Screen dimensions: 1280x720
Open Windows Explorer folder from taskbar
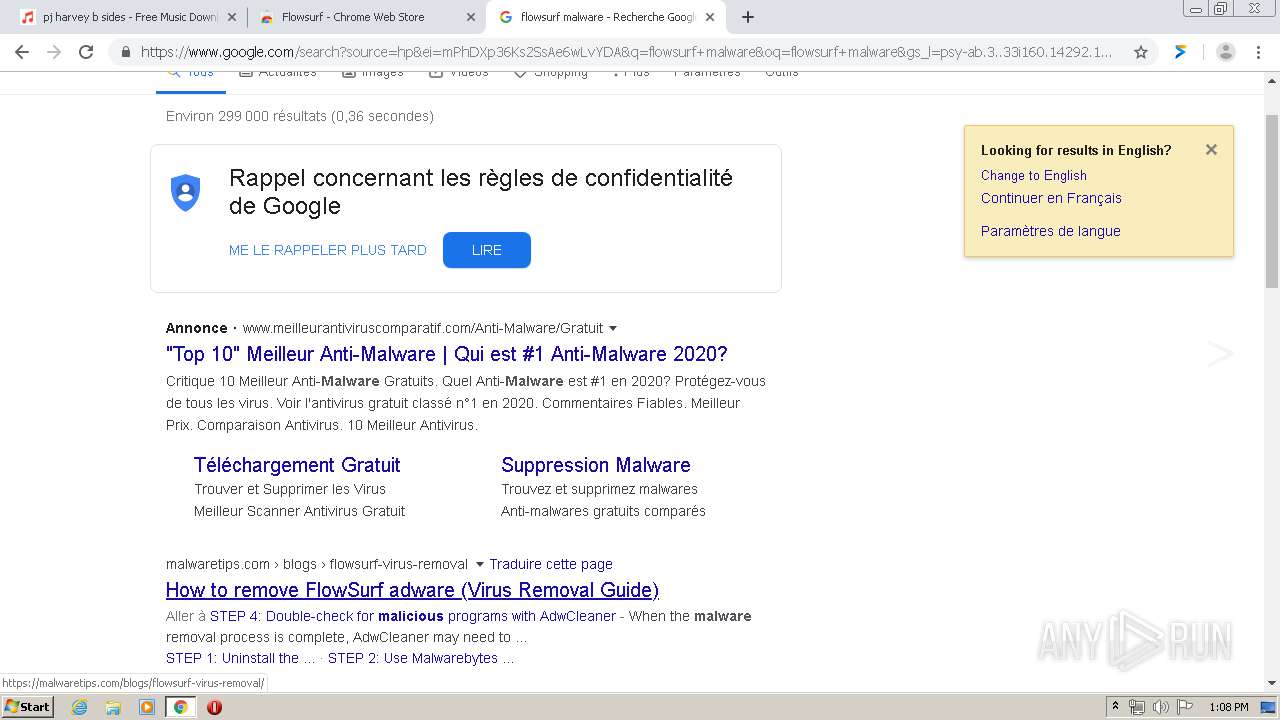click(x=113, y=707)
